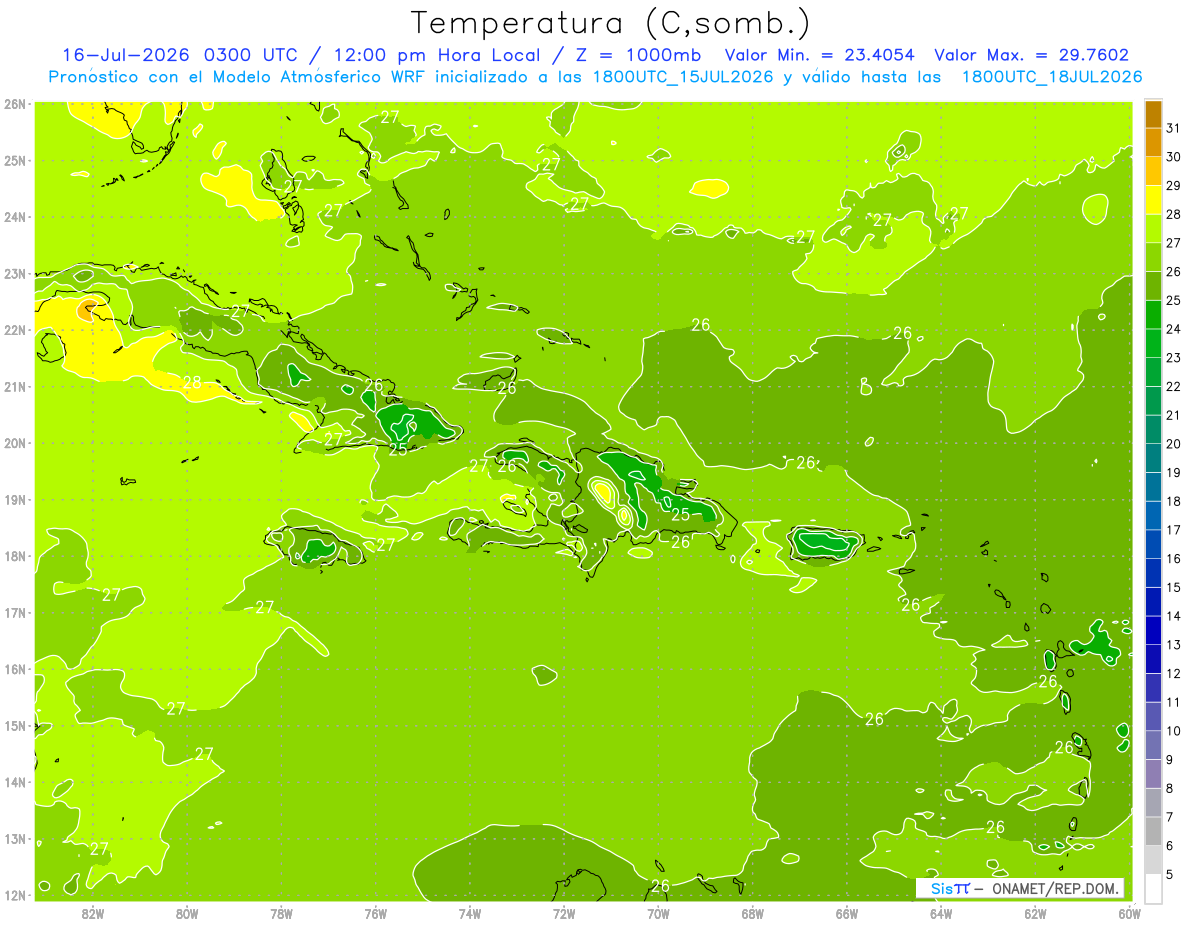Screen dimensions: 1200x927
Task: Click 'Valor Max. = 29.7602'
Action: coord(1032,55)
